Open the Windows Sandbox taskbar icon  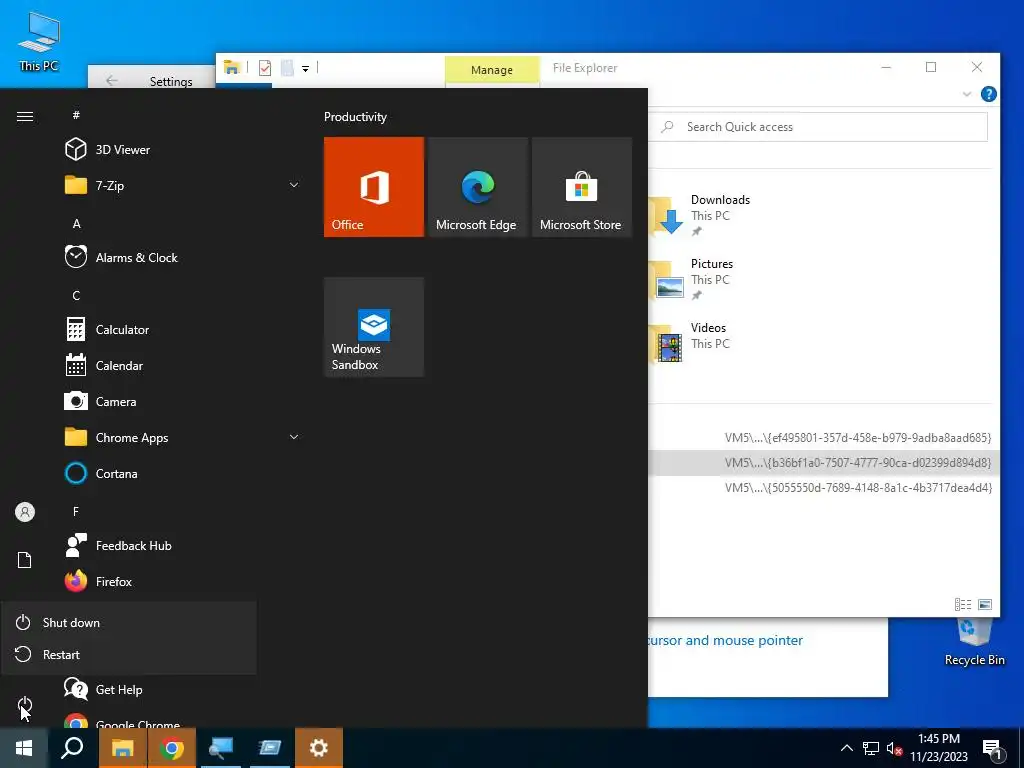tap(269, 748)
